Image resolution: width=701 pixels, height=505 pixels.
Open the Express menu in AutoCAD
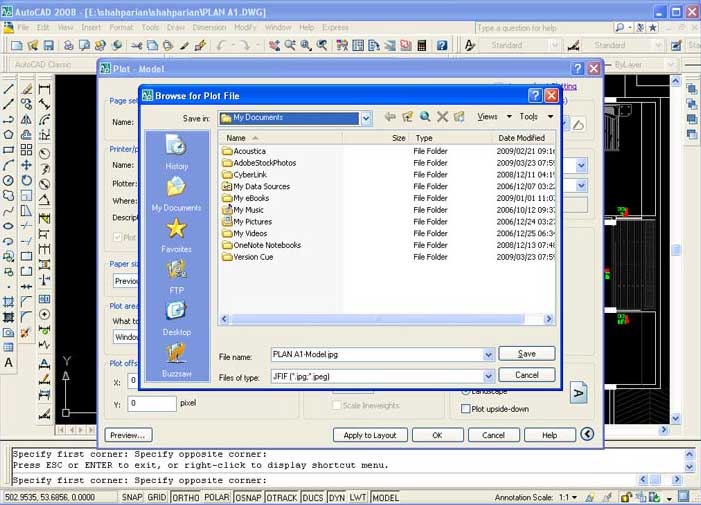tap(335, 27)
